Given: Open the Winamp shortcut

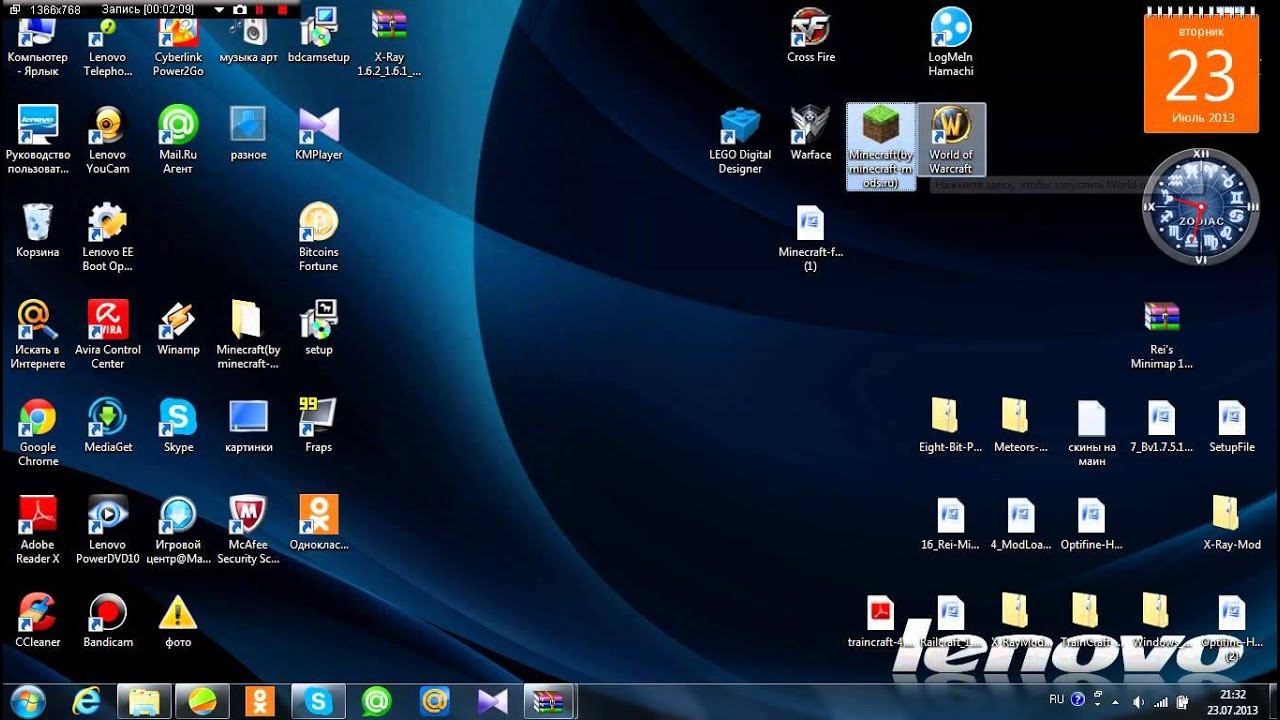Looking at the screenshot, I should (x=178, y=328).
